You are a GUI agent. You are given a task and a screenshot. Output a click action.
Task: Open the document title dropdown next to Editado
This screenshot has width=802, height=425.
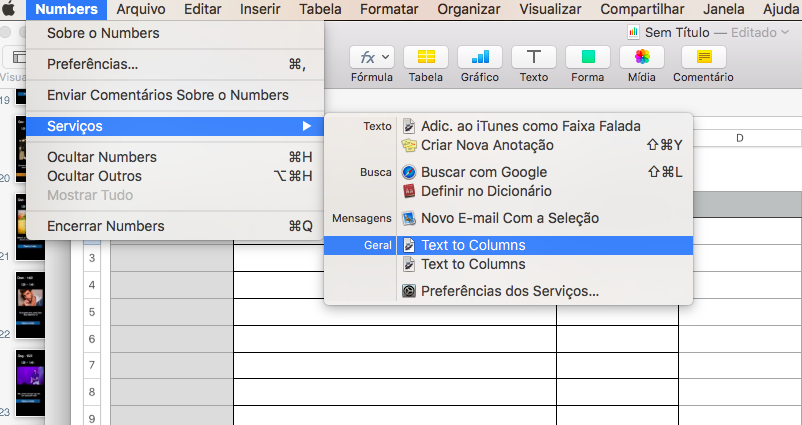tap(785, 33)
